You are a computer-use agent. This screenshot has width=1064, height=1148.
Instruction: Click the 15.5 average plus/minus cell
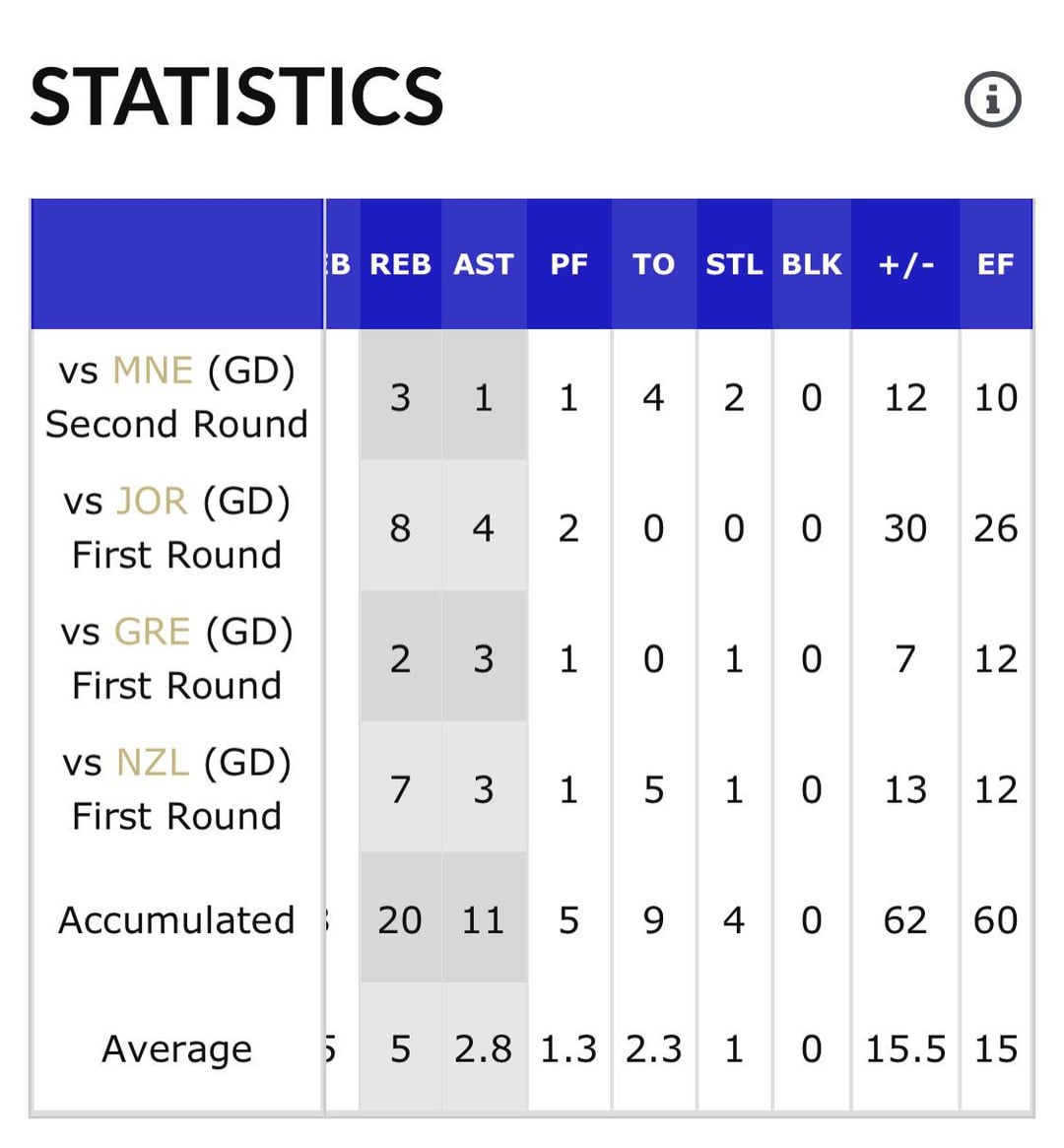coord(905,1049)
